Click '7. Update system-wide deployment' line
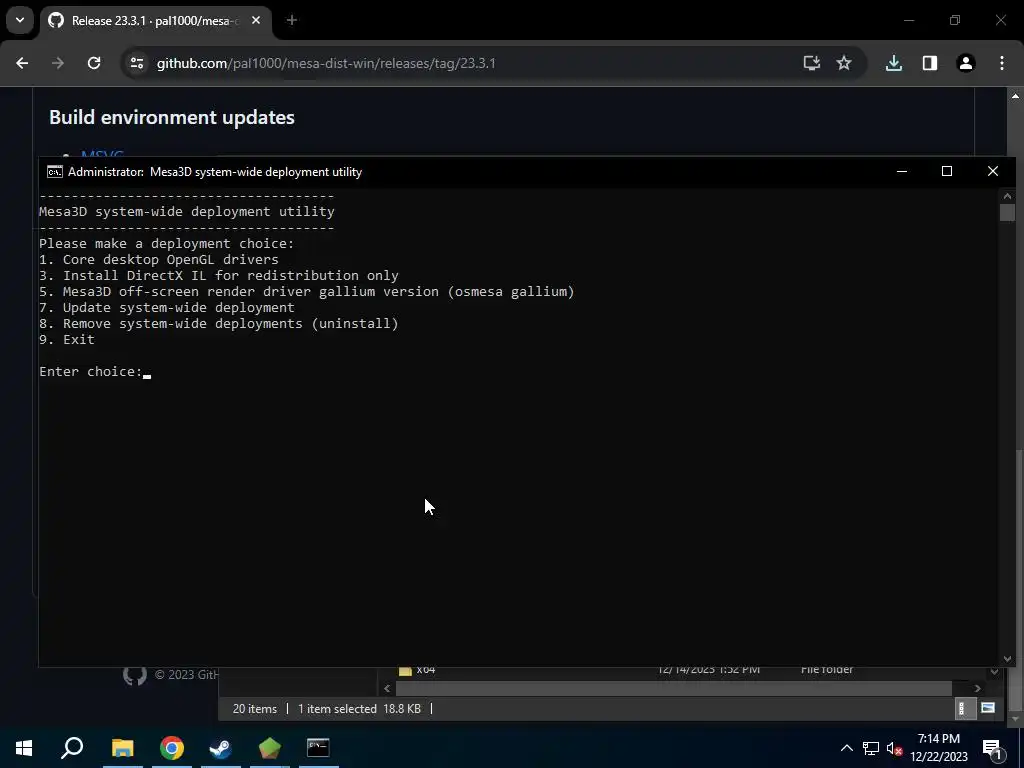Image resolution: width=1024 pixels, height=768 pixels. (167, 308)
